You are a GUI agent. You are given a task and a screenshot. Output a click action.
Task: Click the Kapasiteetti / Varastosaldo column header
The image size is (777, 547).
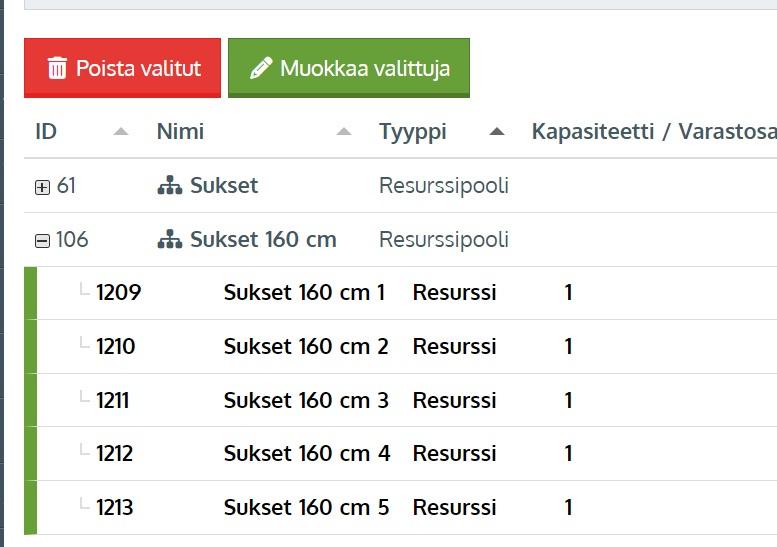tap(654, 132)
